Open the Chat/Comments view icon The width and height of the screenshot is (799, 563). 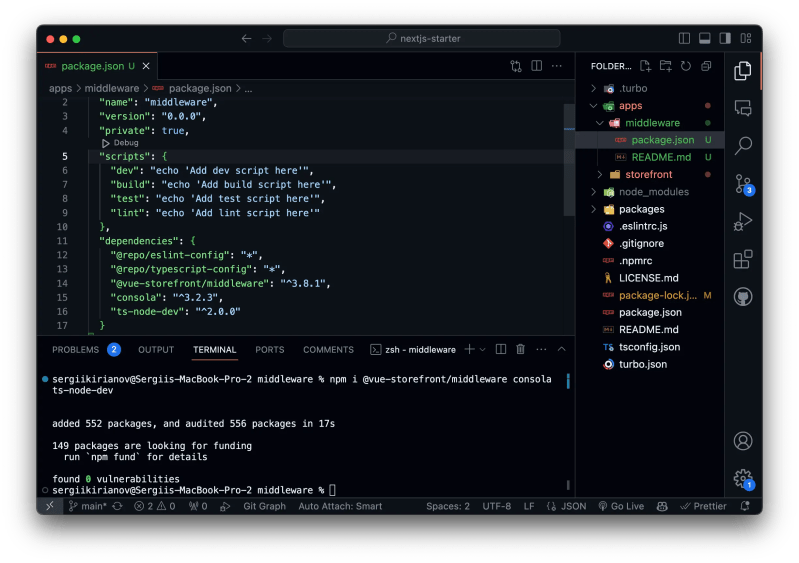742,108
